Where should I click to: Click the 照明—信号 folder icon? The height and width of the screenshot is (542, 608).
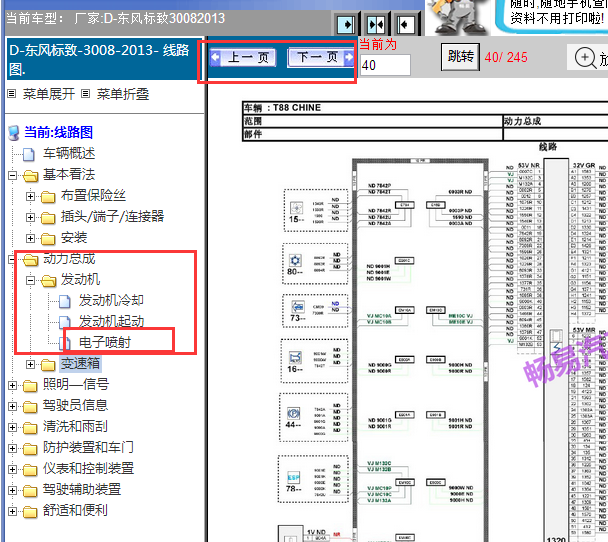click(x=30, y=385)
